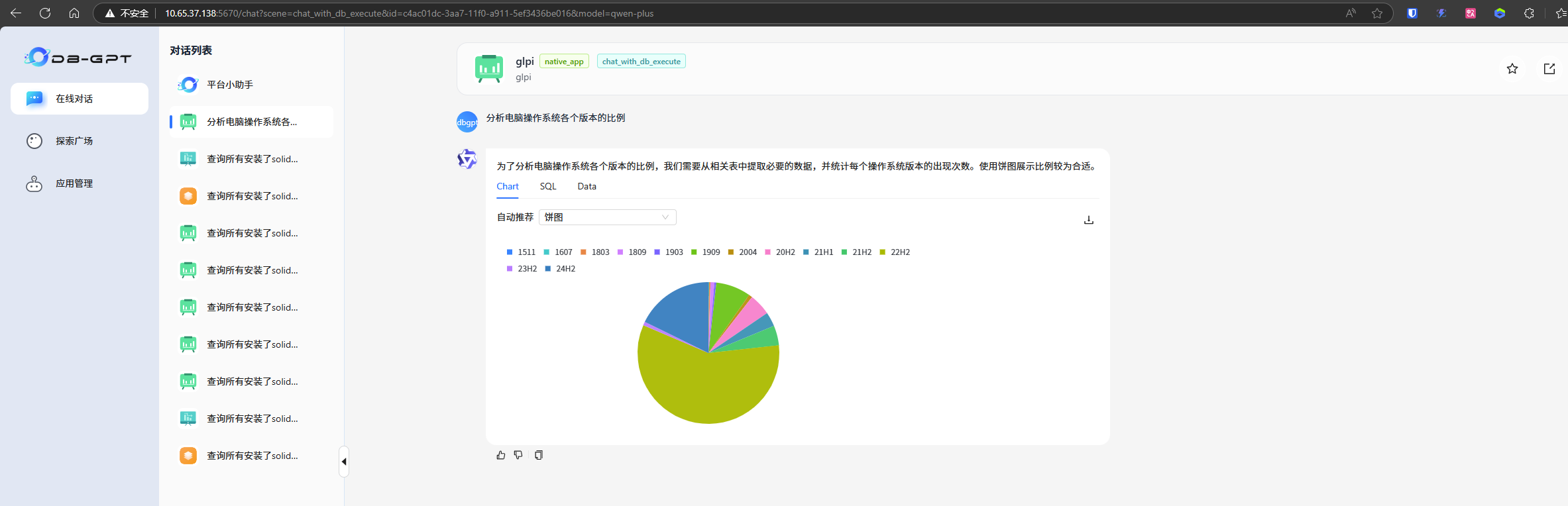
Task: Open read aloud icon in address bar
Action: (x=1351, y=13)
